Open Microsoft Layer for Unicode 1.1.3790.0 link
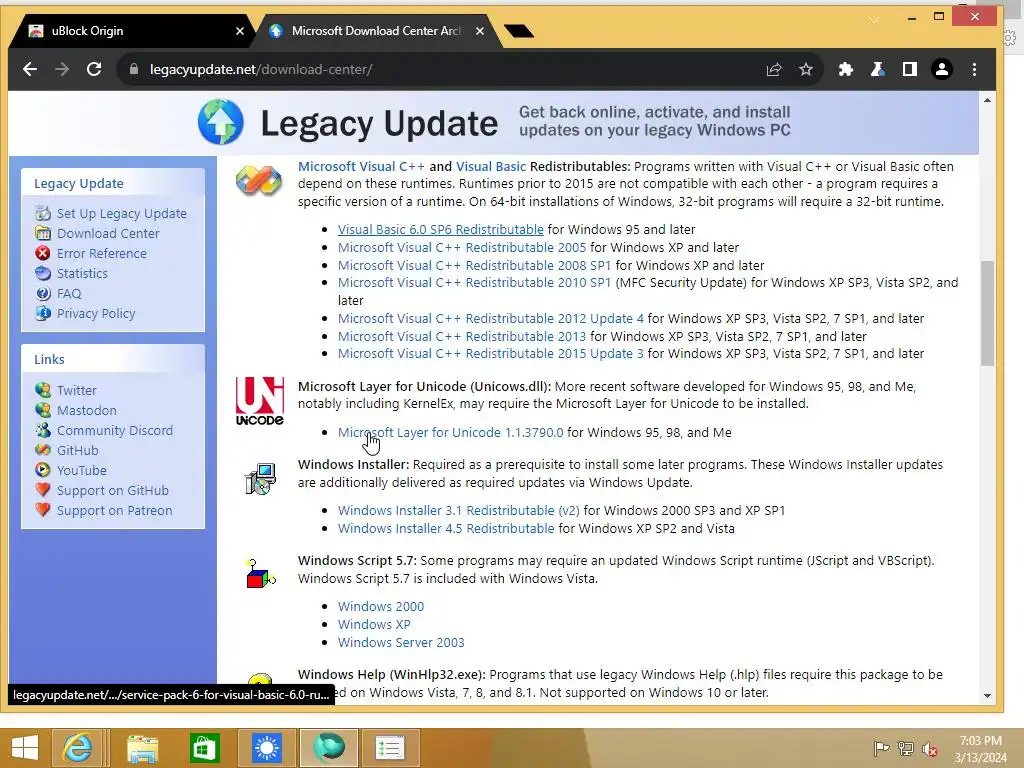 (450, 432)
